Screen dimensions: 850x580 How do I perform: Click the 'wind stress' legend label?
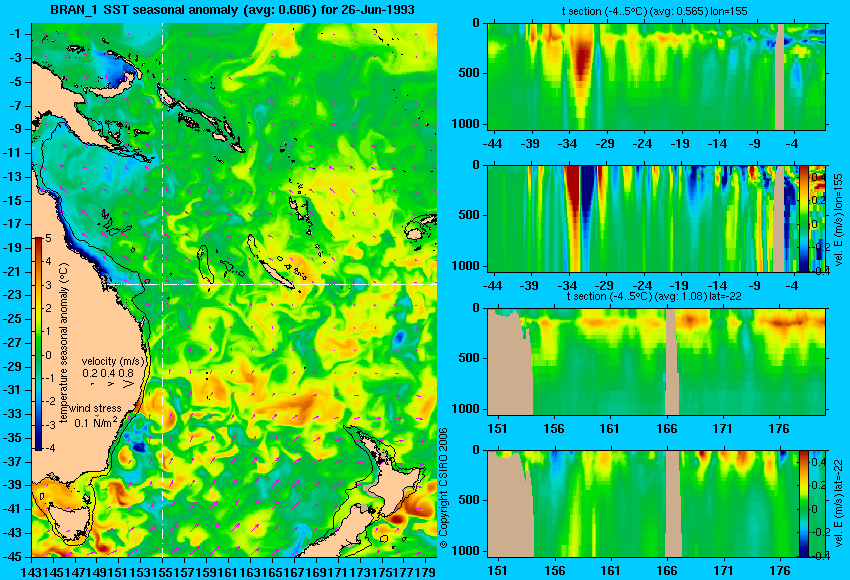tap(95, 408)
